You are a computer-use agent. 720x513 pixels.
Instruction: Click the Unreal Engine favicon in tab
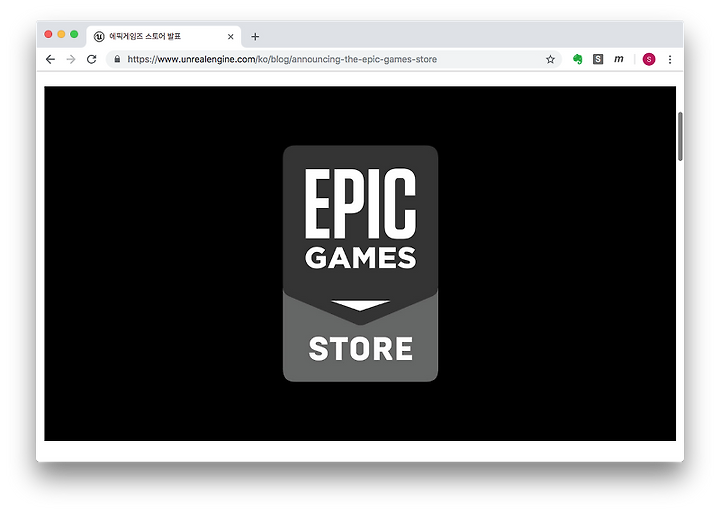99,36
